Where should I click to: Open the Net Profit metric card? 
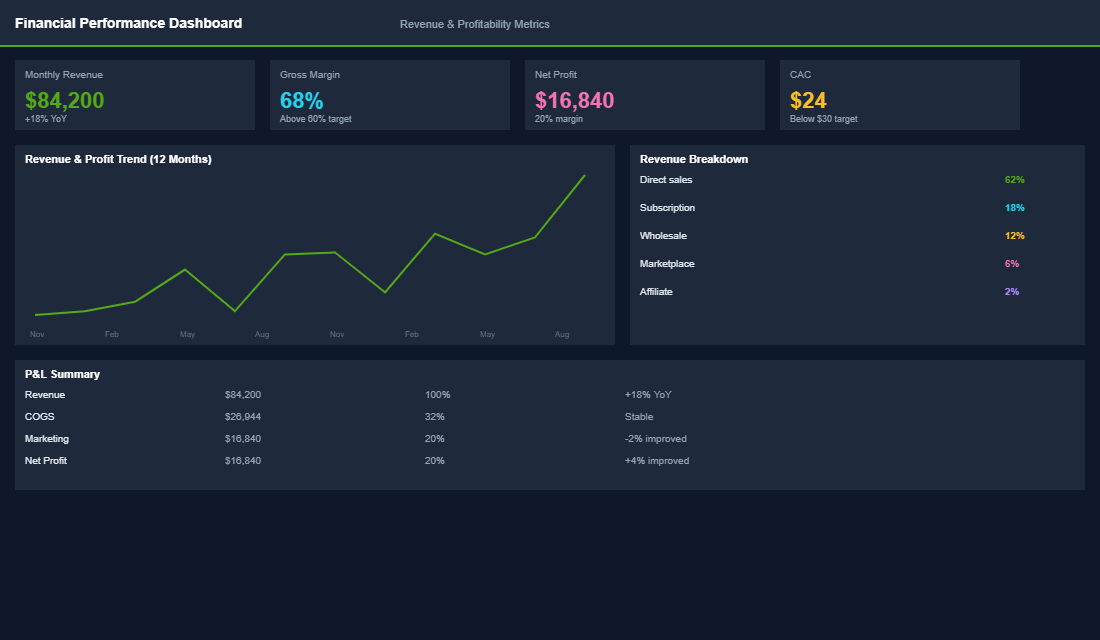click(x=645, y=95)
